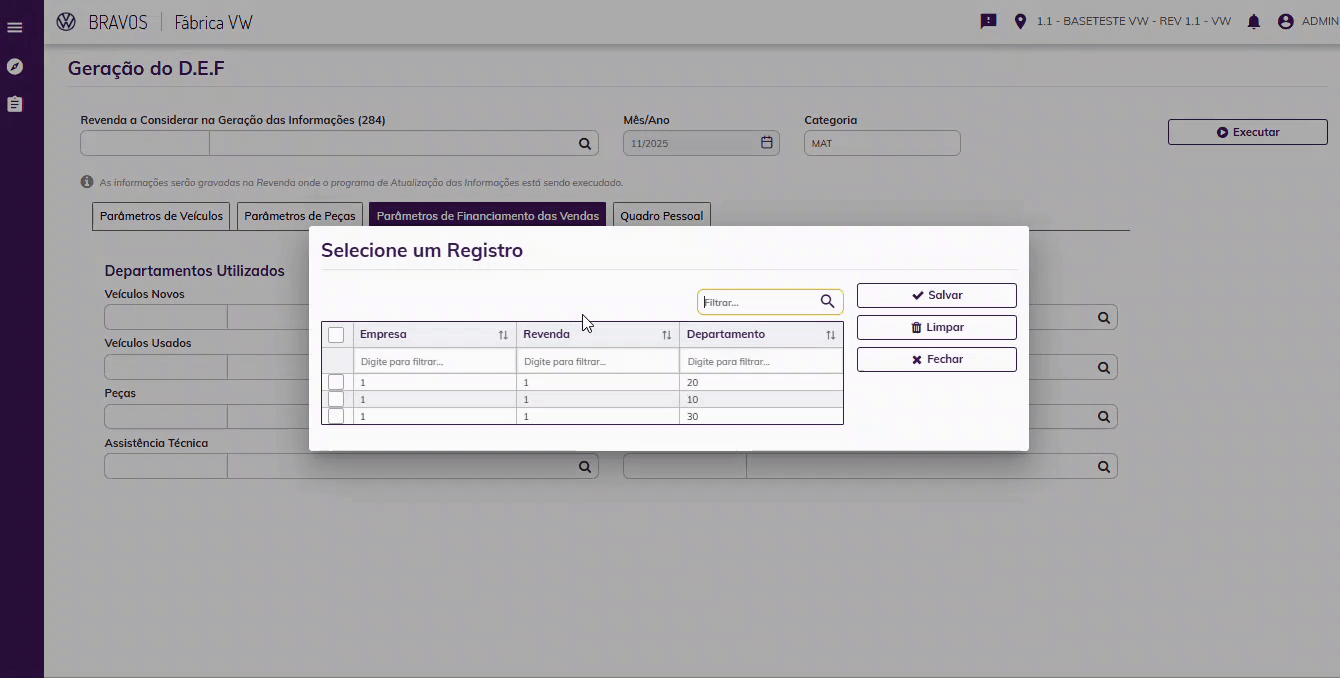
Task: Click the BASETESTE VW - REV 1.1 text
Action: 1134,21
